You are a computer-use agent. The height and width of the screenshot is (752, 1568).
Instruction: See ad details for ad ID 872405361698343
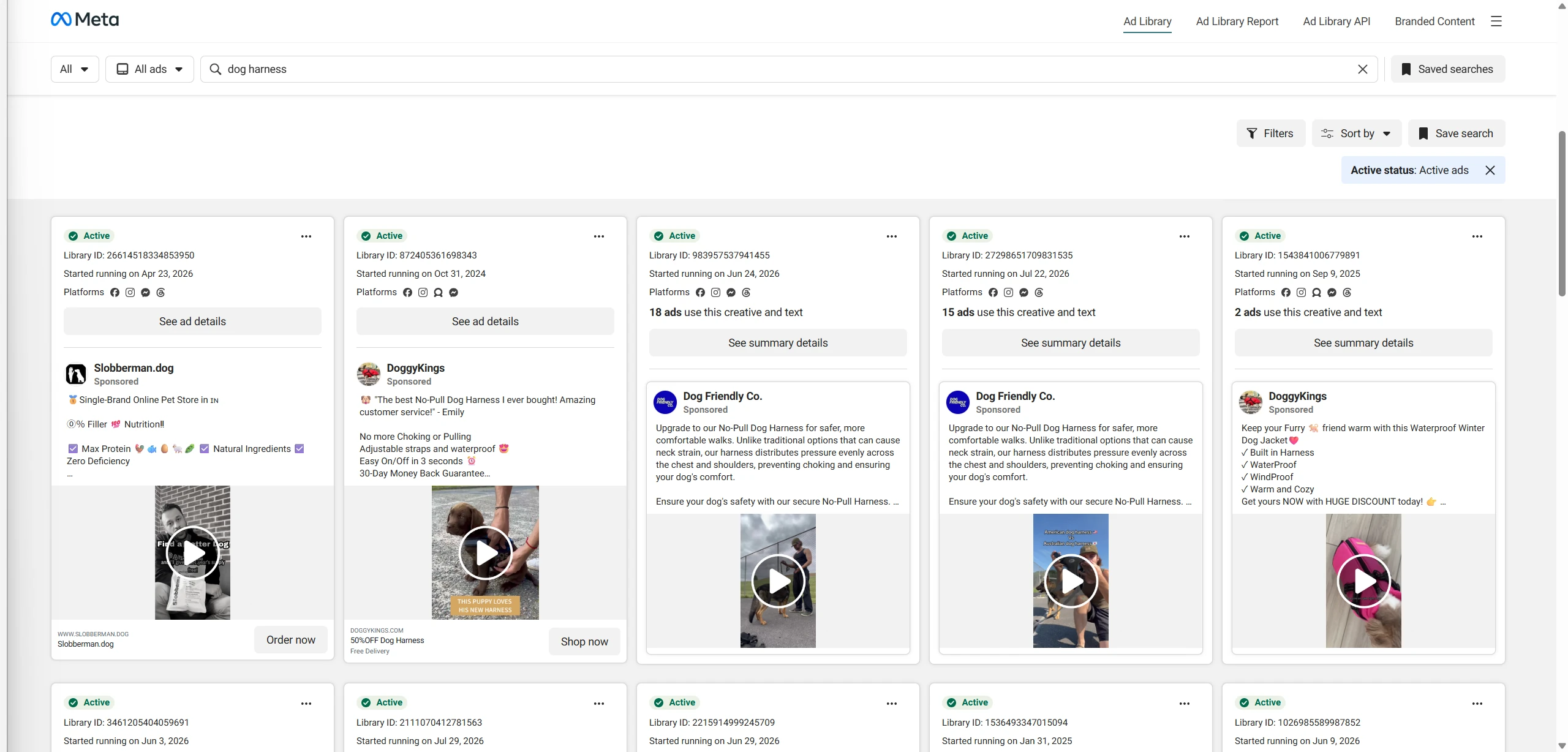pos(485,321)
